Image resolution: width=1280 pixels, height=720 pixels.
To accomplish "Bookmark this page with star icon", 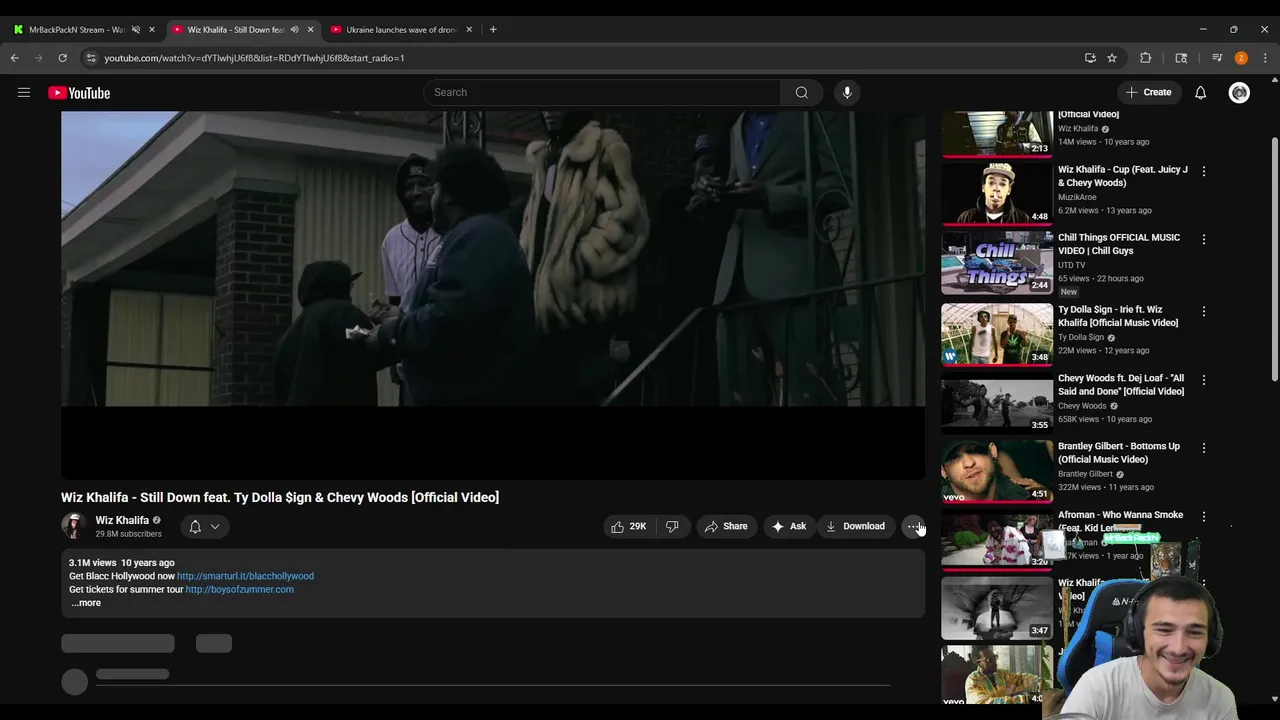I will coord(1111,58).
